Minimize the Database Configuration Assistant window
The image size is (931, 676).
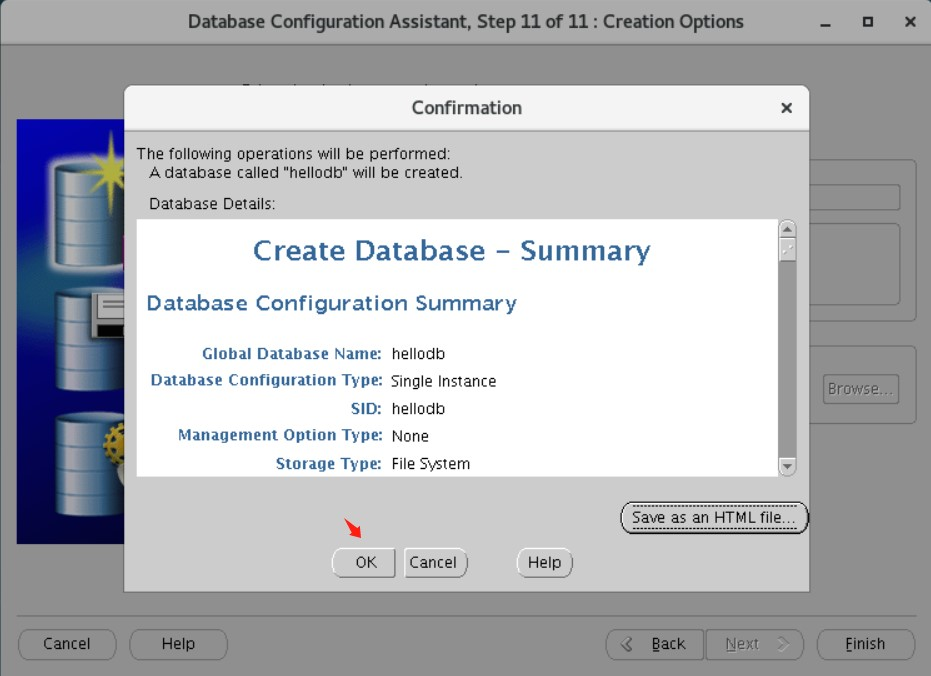pyautogui.click(x=825, y=23)
